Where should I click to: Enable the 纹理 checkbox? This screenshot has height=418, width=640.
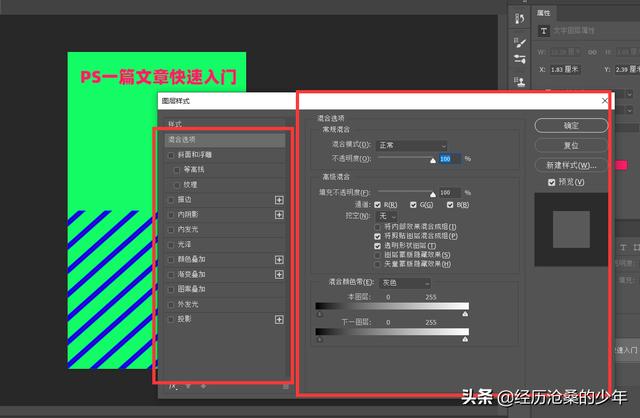177,185
